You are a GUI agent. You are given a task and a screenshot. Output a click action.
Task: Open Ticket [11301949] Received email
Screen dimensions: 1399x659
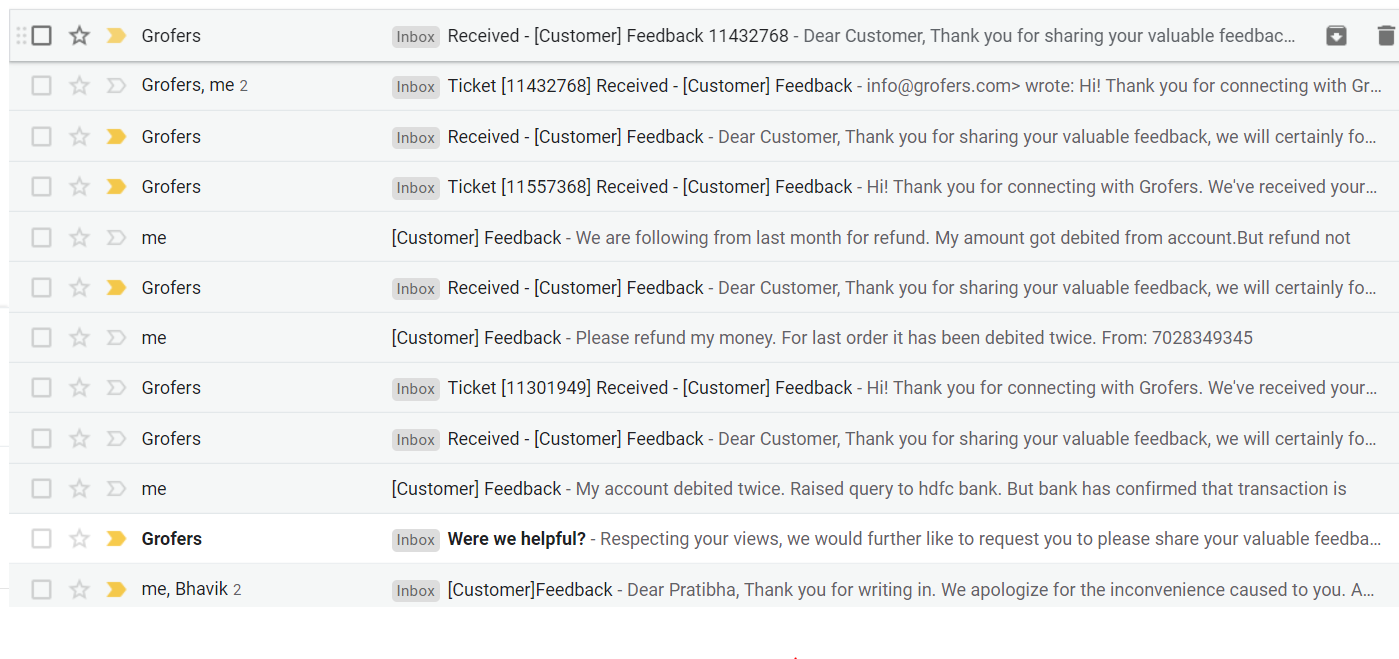(x=650, y=388)
